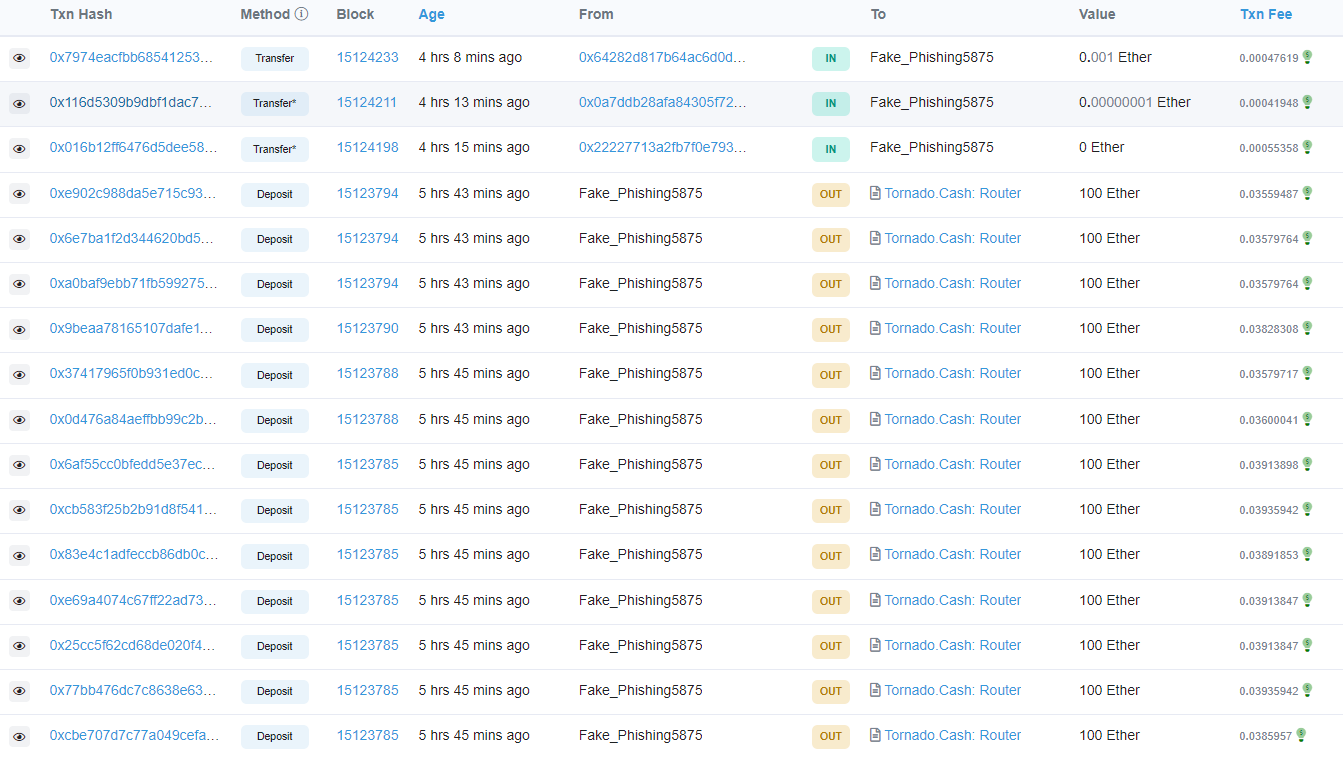Open sender address 0x64282d817b64ac6d0d
This screenshot has height=758, width=1344.
tap(662, 57)
